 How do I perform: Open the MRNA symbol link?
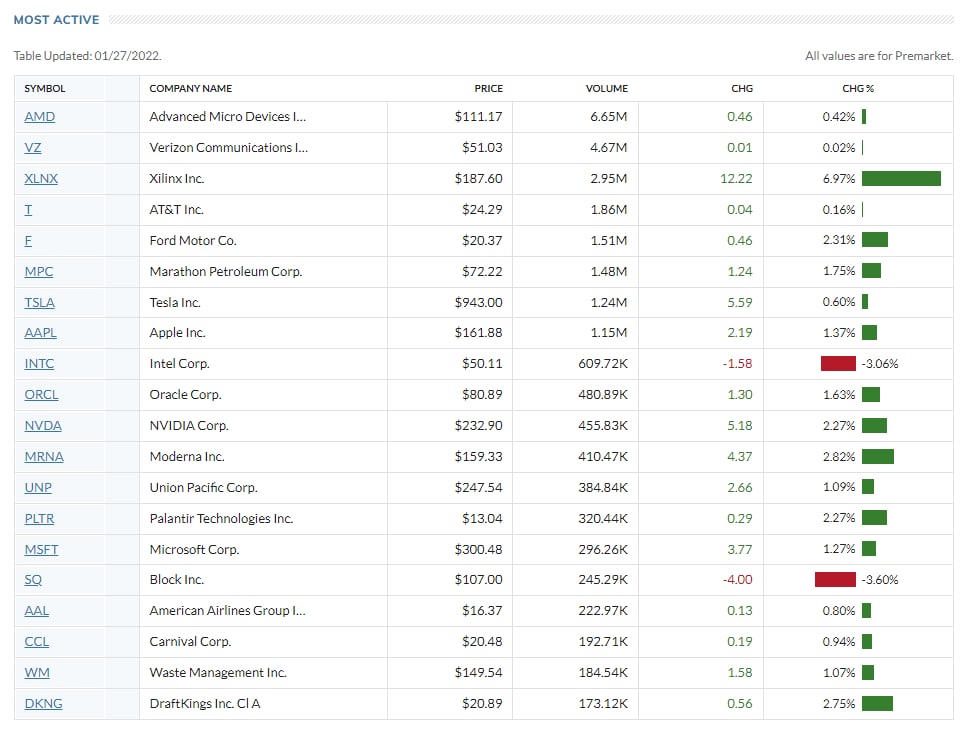(x=44, y=456)
